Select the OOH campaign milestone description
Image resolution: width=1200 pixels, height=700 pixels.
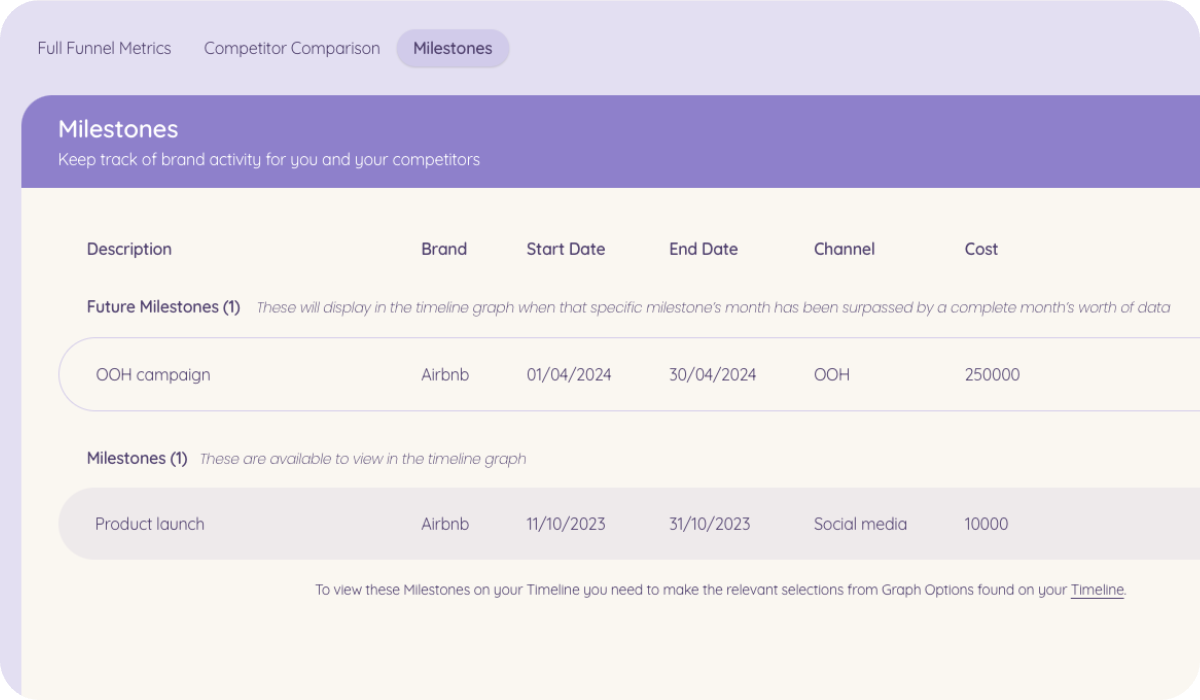pyautogui.click(x=153, y=375)
